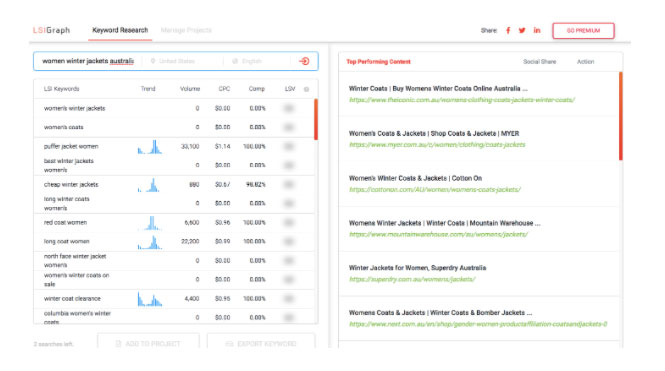Click the Social Share column header
The width and height of the screenshot is (665, 371).
tap(539, 61)
